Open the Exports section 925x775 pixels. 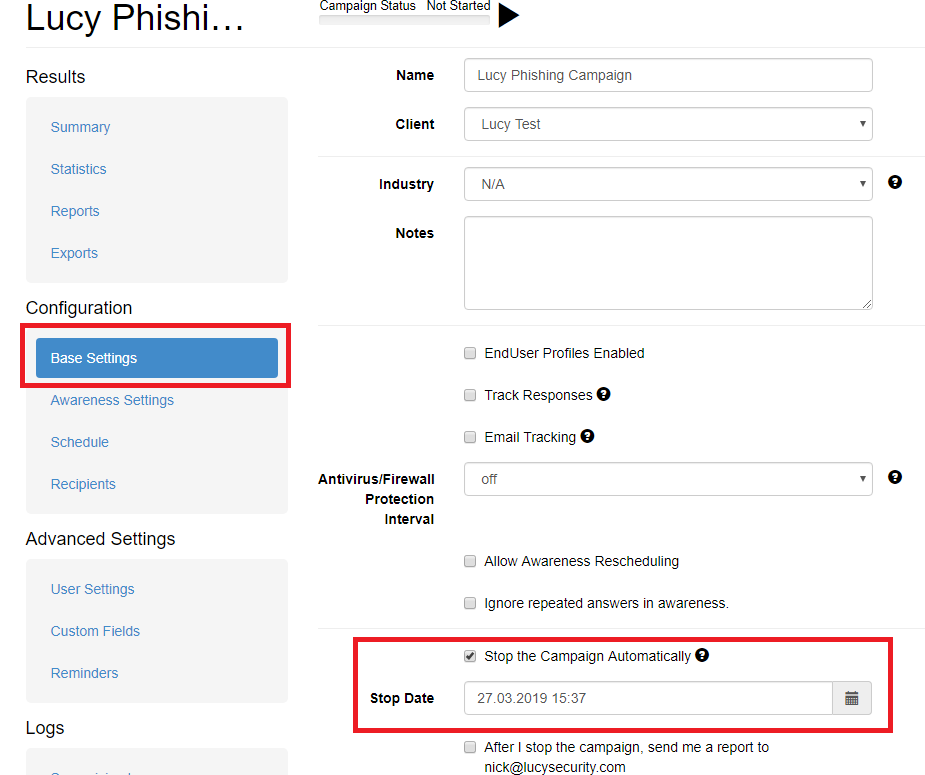[x=74, y=253]
